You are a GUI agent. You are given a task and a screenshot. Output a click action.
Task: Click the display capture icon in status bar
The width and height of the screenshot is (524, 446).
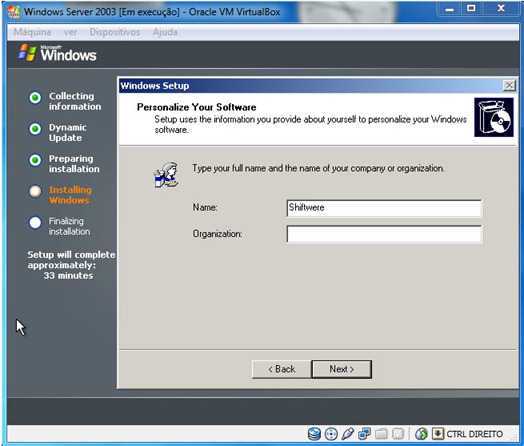[398, 434]
